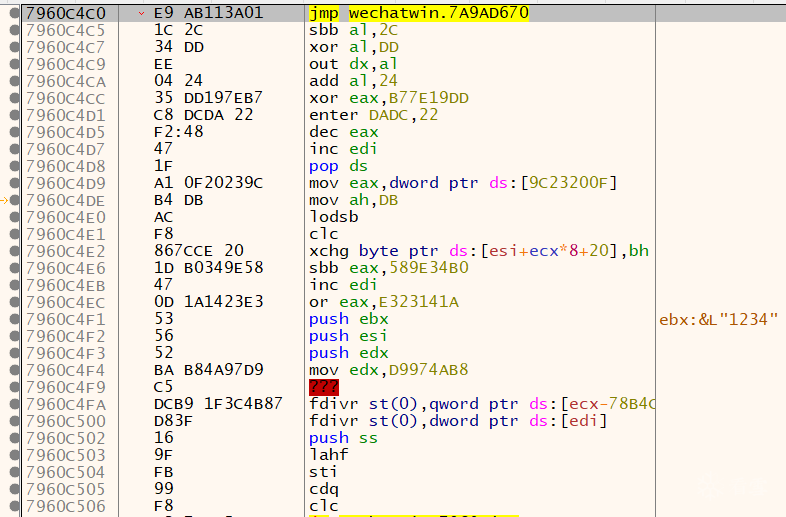The image size is (786, 517).
Task: Select address 7960C4D5
Action: click(65, 132)
